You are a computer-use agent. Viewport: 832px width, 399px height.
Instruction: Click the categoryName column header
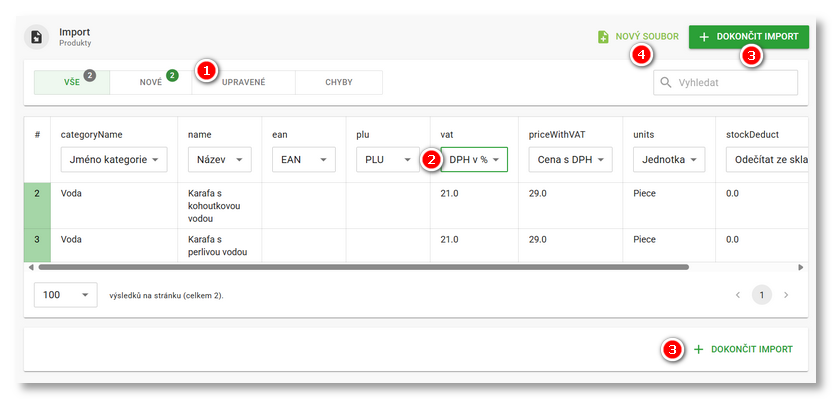pyautogui.click(x=91, y=135)
